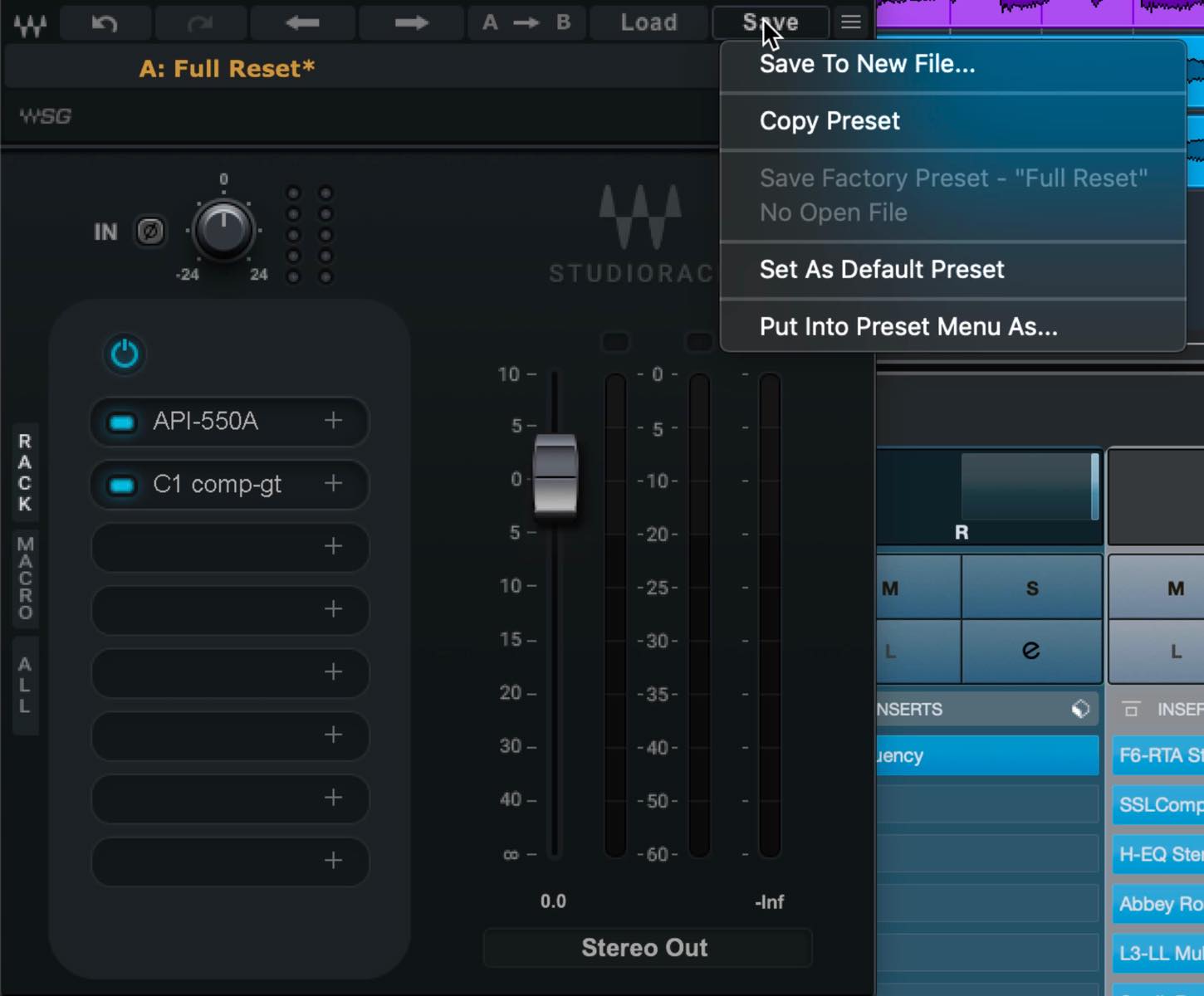
Task: Click the inserts bypass icon in header
Action: click(1080, 709)
